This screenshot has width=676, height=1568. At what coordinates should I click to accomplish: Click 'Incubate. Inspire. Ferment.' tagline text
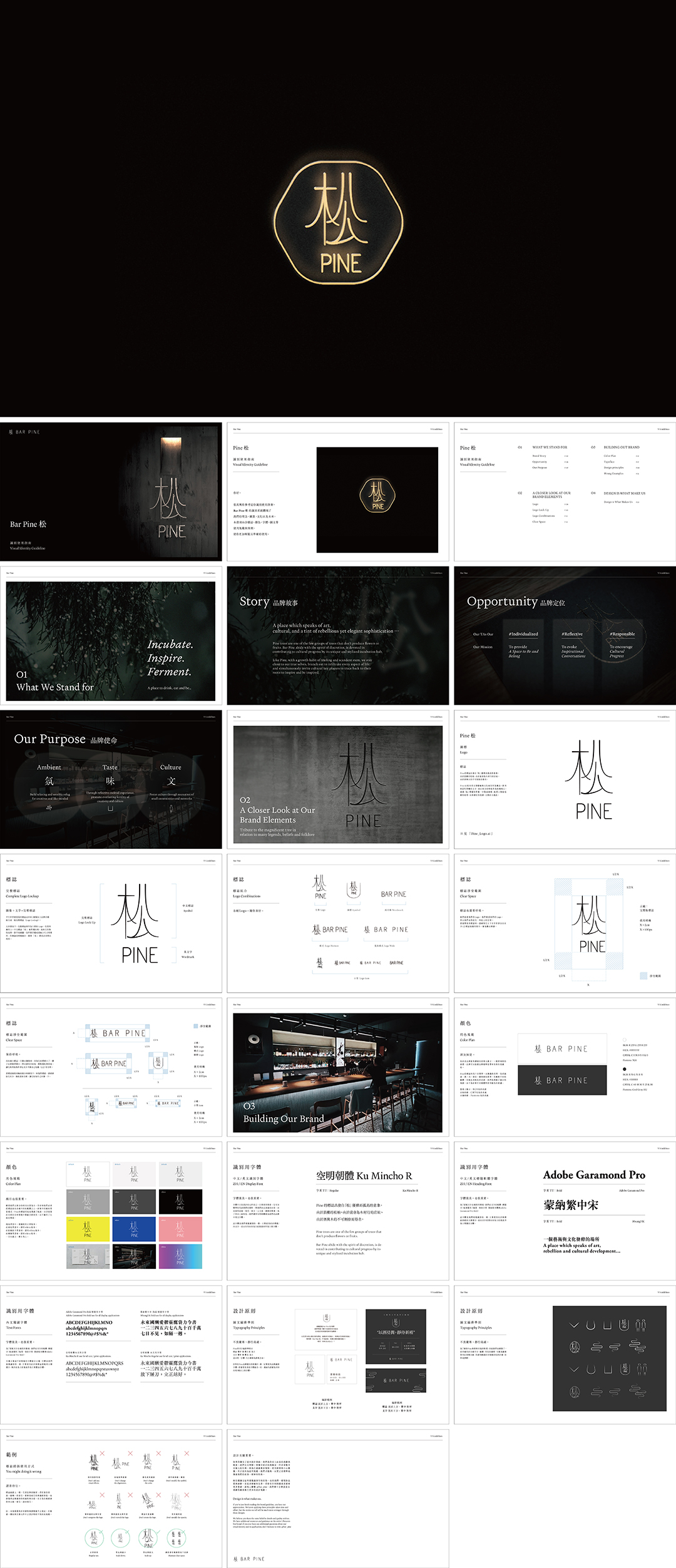point(170,658)
